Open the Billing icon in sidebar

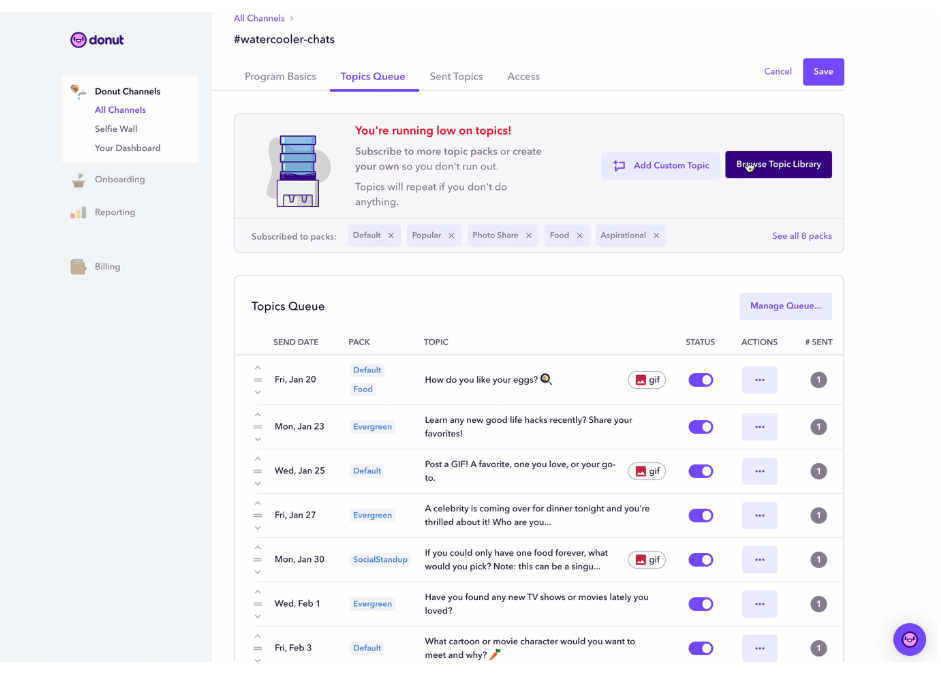pyautogui.click(x=78, y=267)
